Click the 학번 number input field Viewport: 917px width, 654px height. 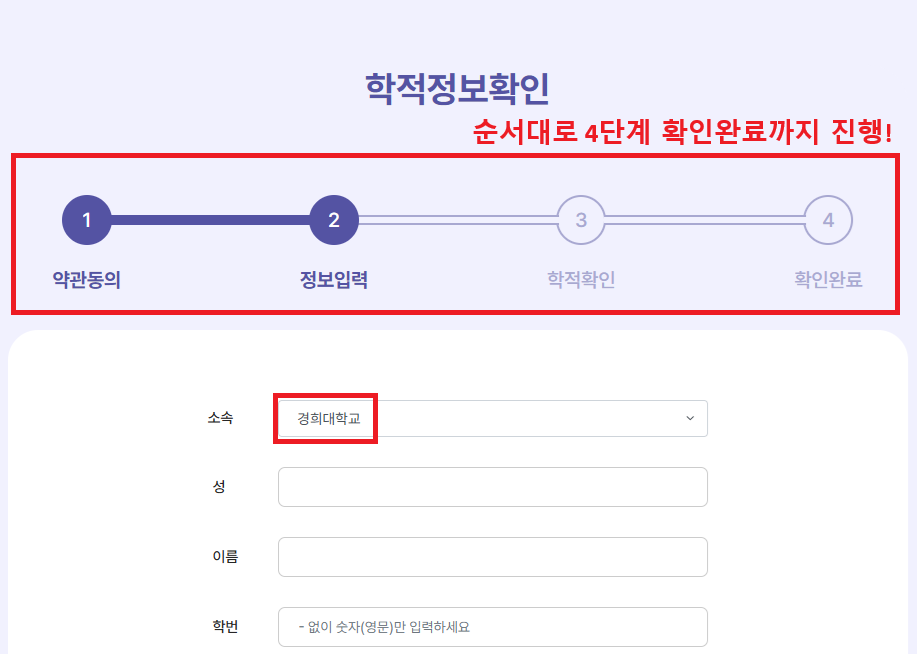tap(493, 627)
